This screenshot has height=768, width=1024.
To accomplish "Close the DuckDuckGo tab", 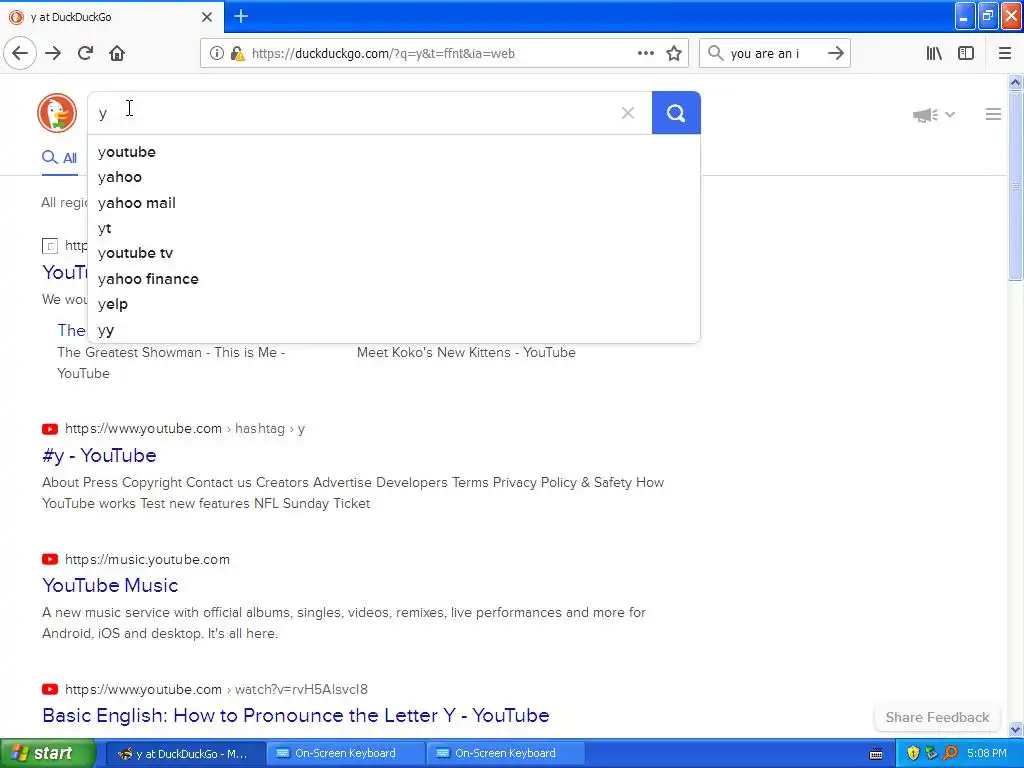I will point(206,17).
